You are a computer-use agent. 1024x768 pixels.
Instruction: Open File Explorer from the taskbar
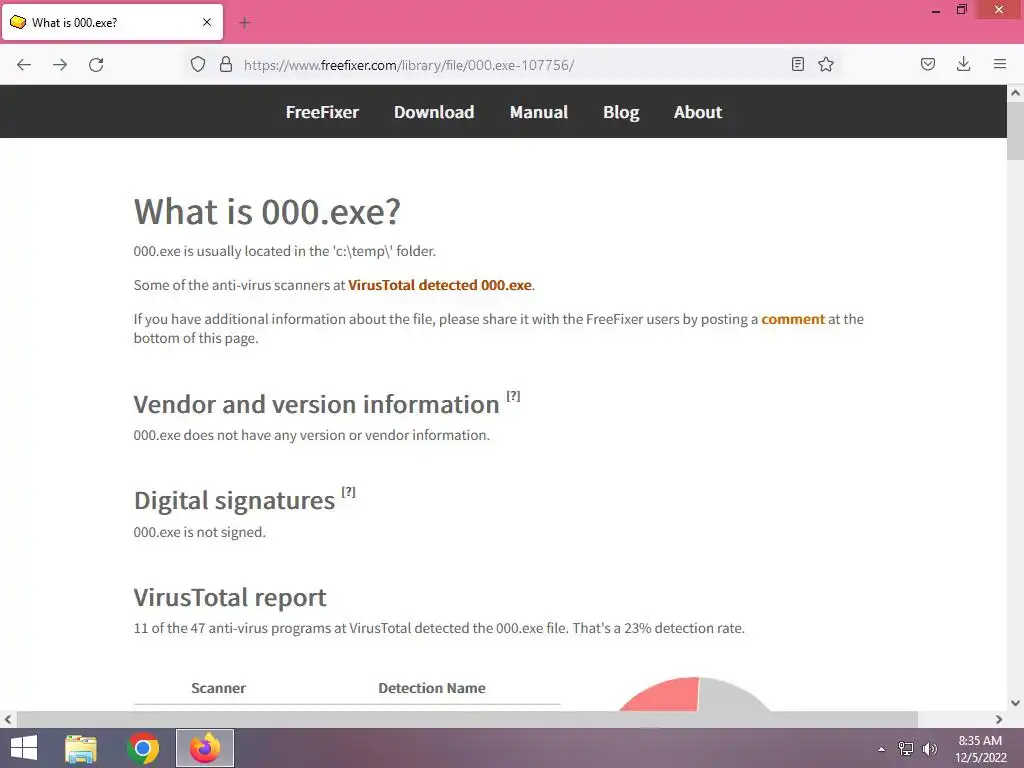click(x=81, y=748)
